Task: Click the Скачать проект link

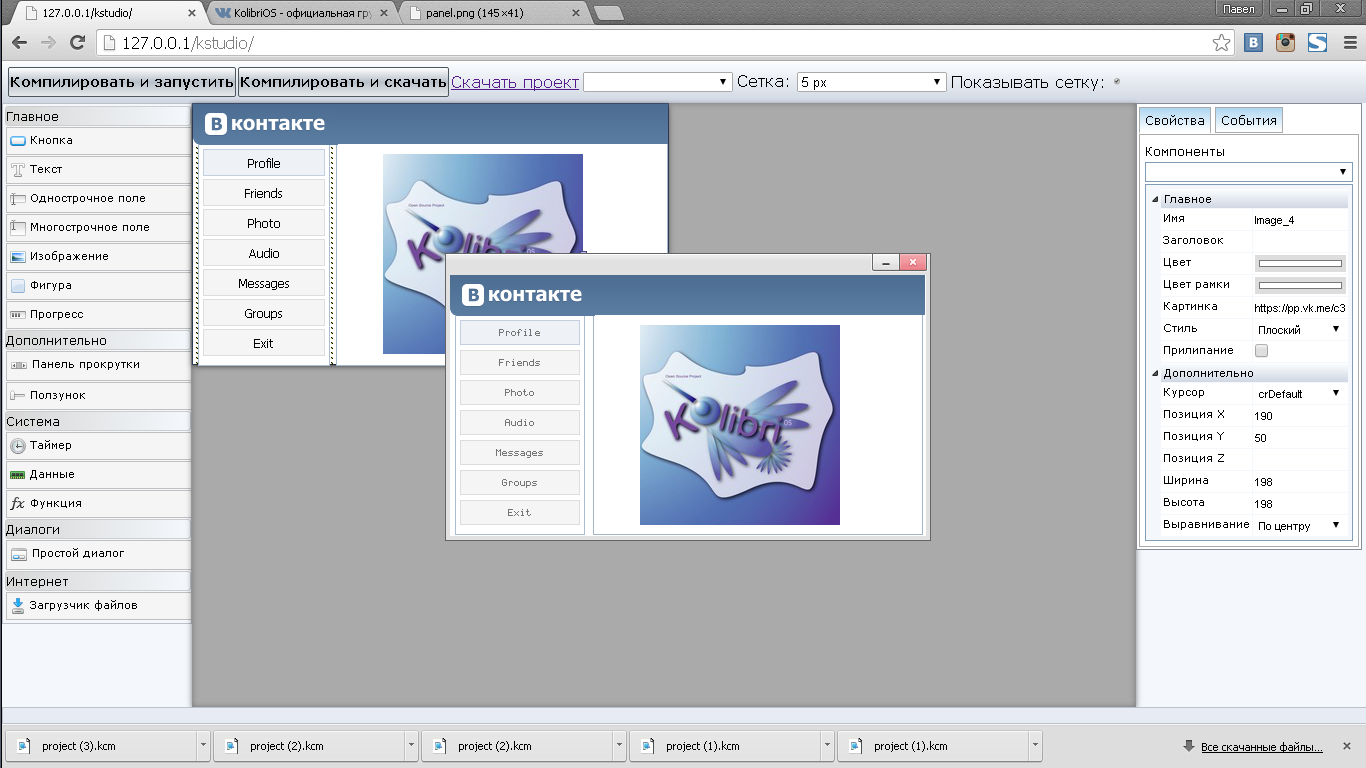Action: coord(514,82)
